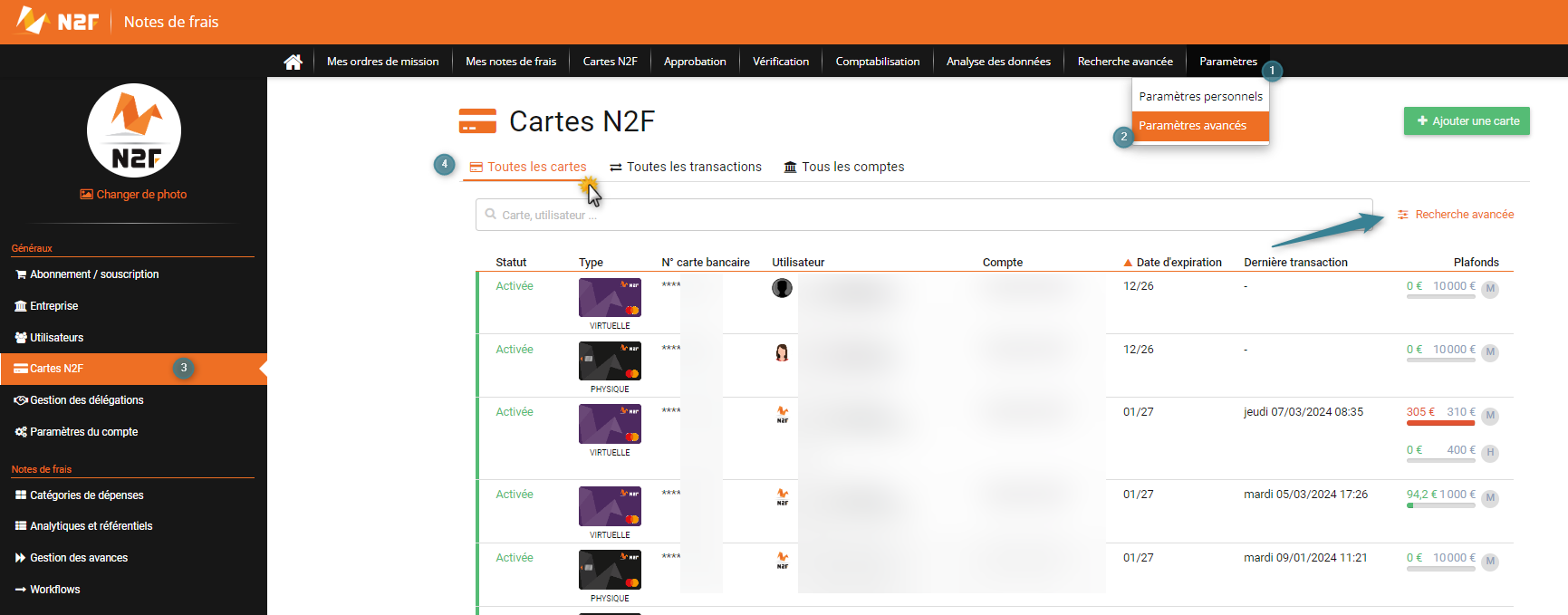Viewport: 1568px width, 615px height.
Task: Click the M badge next to 94,2 € 1000 €
Action: pos(1490,498)
